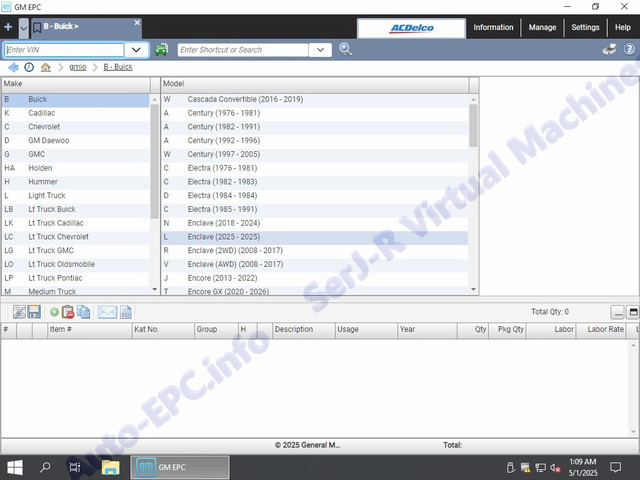Open the ACDelco logo tab
640x480 pixels.
tap(411, 28)
